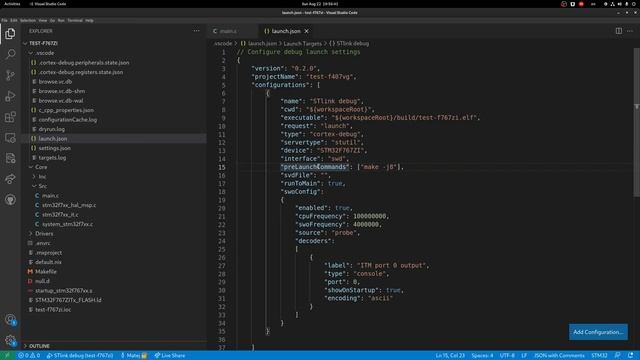Open stm32f7xx_hal_msp.c file

(69, 205)
